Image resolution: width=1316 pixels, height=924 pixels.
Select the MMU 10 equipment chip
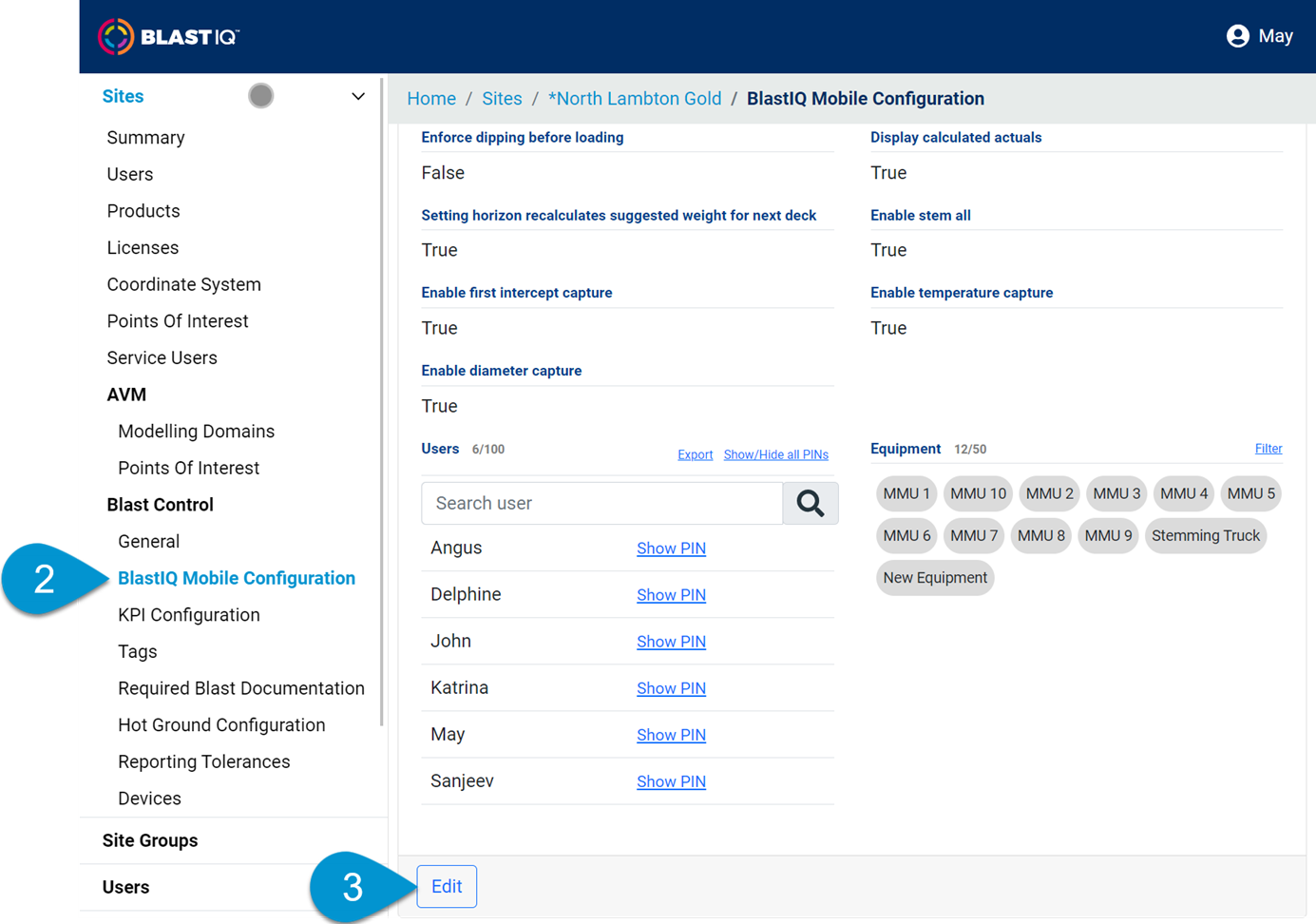click(978, 493)
